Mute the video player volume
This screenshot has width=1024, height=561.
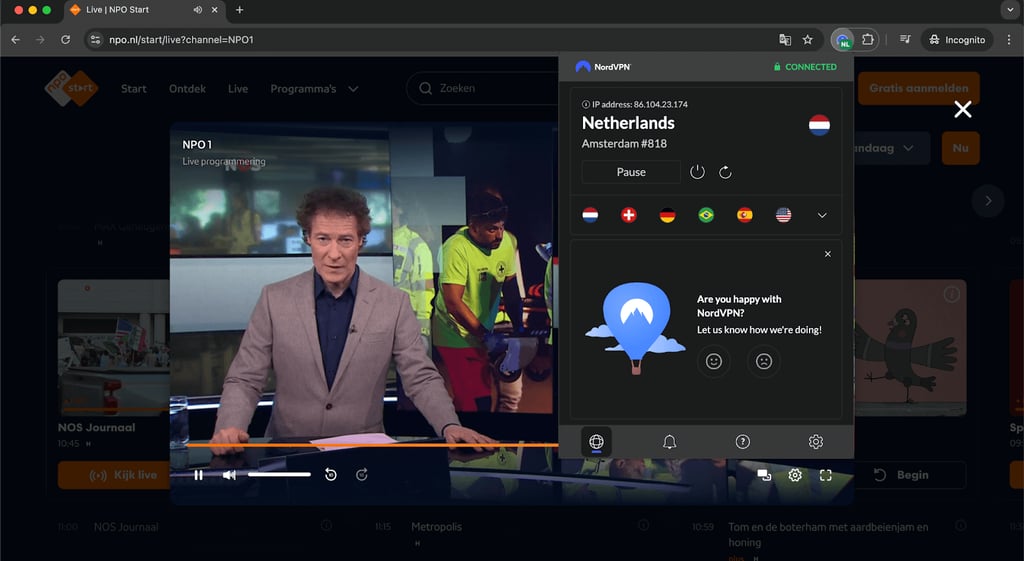pyautogui.click(x=229, y=475)
